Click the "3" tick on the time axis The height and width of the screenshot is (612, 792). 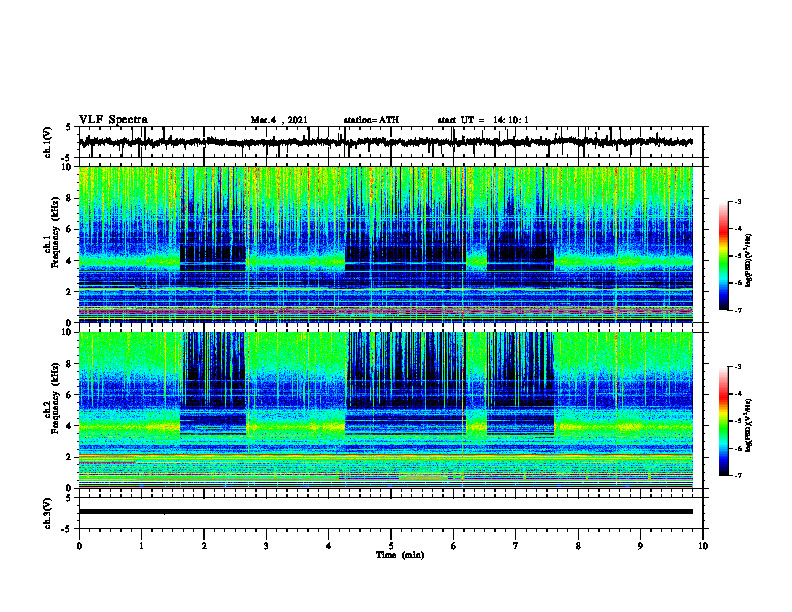coord(266,546)
